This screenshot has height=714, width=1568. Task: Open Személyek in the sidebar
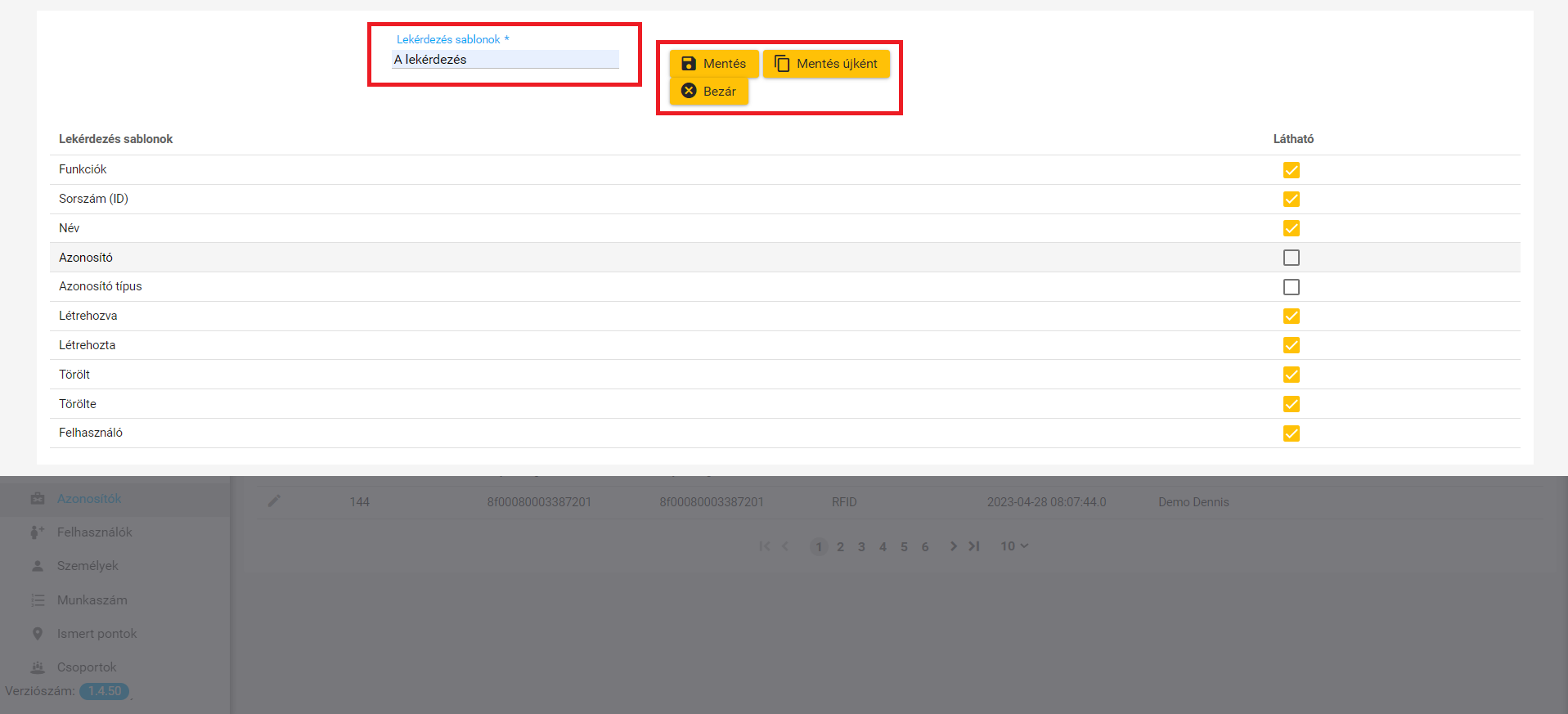[x=88, y=566]
